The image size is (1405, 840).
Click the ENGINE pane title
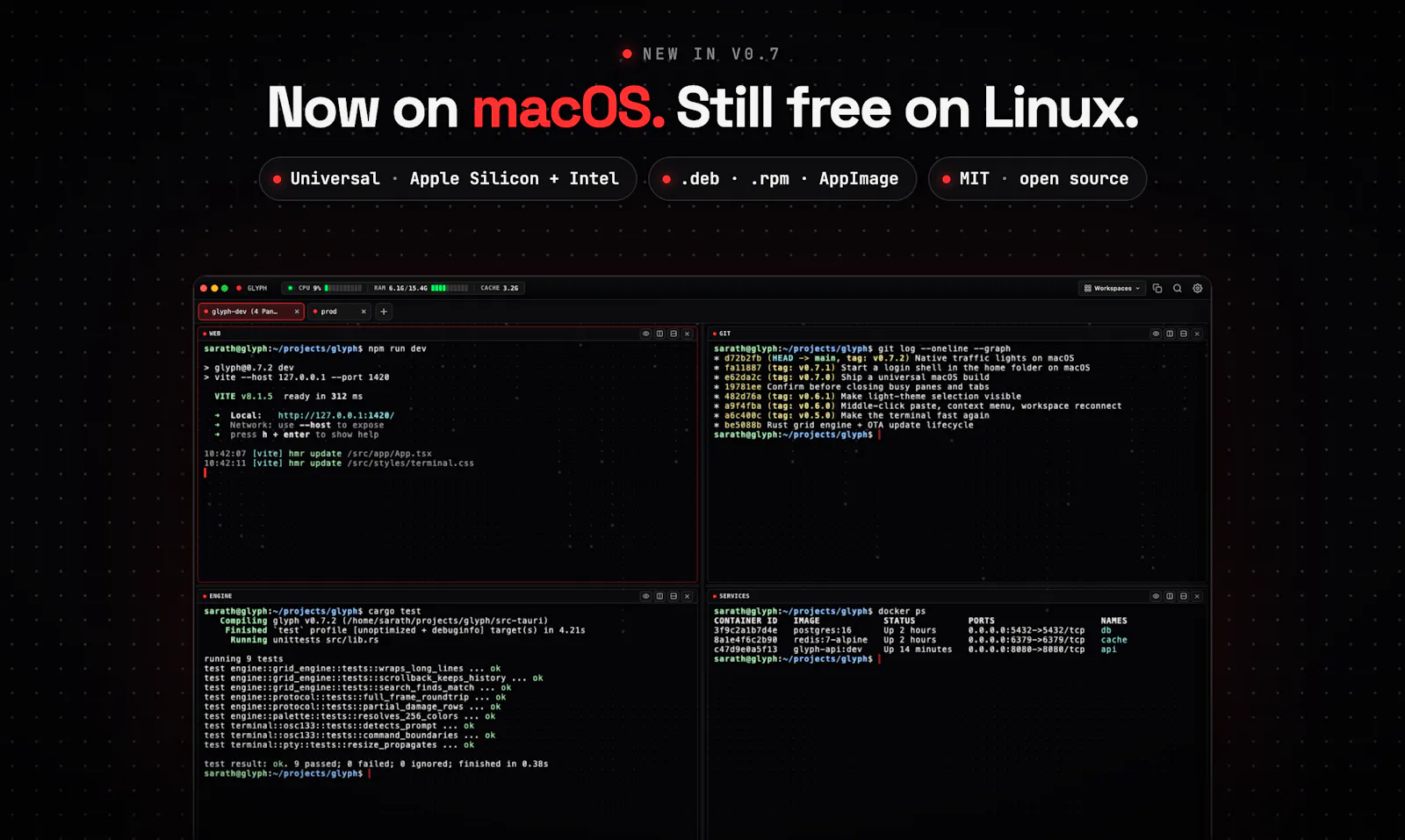(x=220, y=596)
